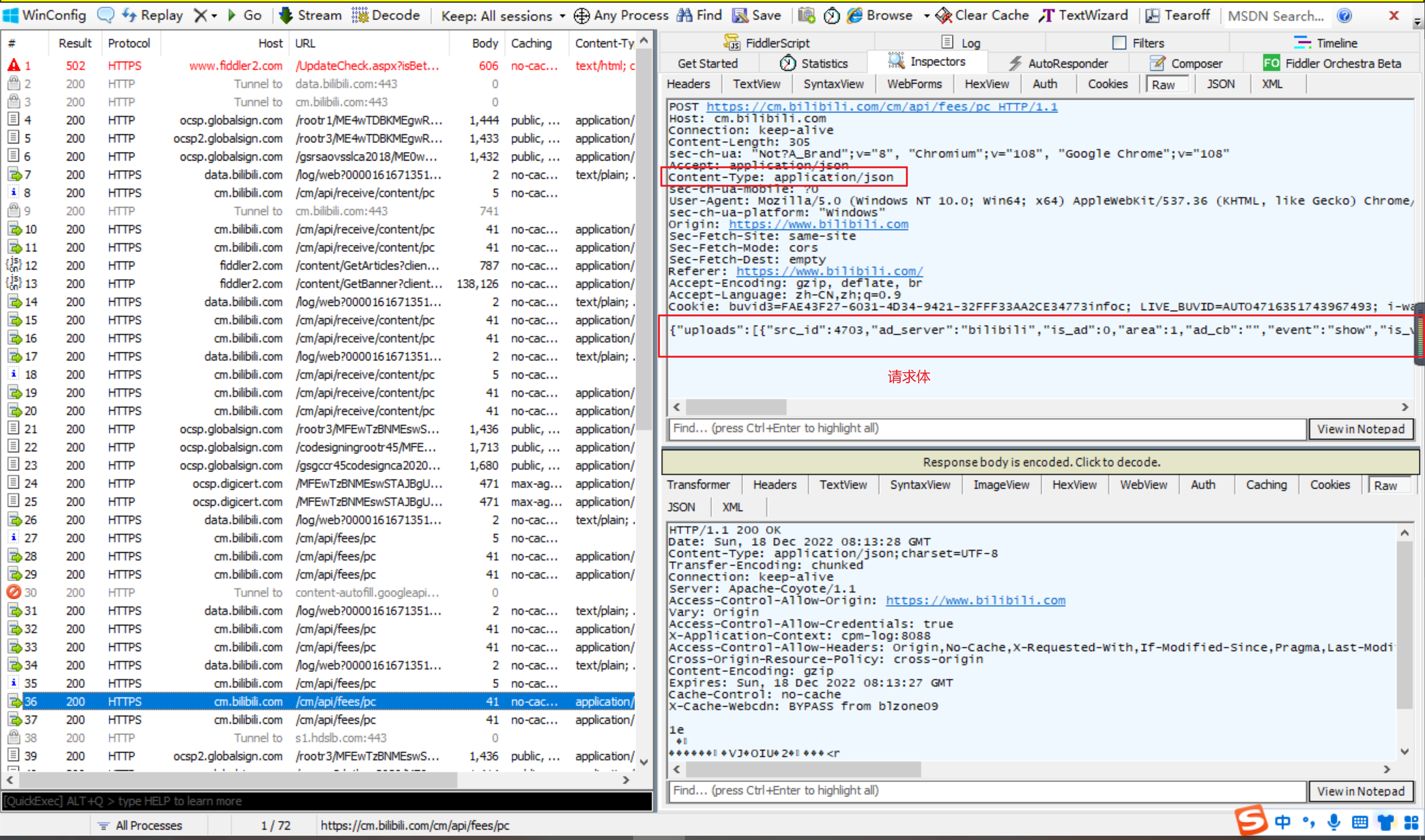Click the Tearoff icon

coord(1152,15)
